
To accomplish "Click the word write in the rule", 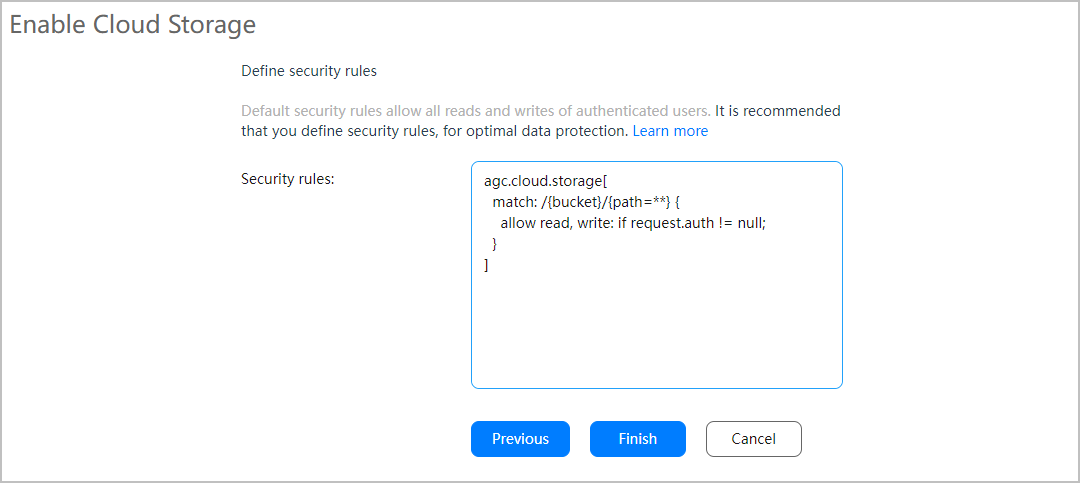I will (x=597, y=223).
